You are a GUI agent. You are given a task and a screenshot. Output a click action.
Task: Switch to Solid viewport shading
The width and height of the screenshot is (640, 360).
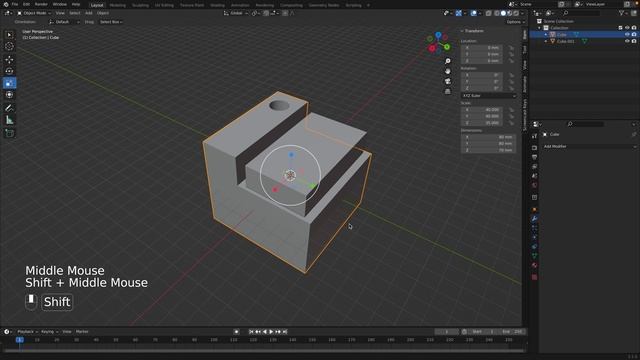point(503,13)
